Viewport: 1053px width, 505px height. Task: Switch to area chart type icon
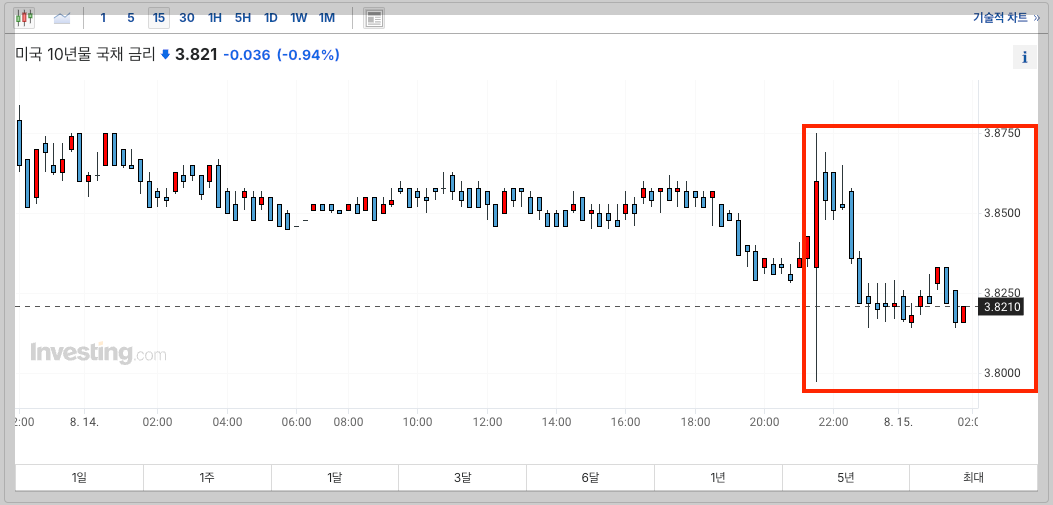pos(62,18)
